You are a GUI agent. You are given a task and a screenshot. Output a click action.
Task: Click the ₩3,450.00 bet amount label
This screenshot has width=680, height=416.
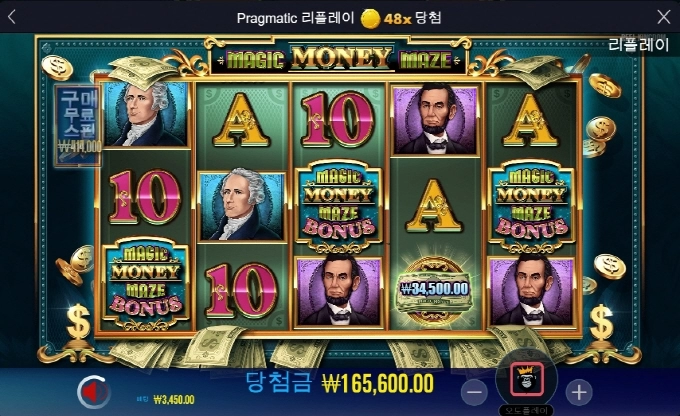(x=174, y=399)
